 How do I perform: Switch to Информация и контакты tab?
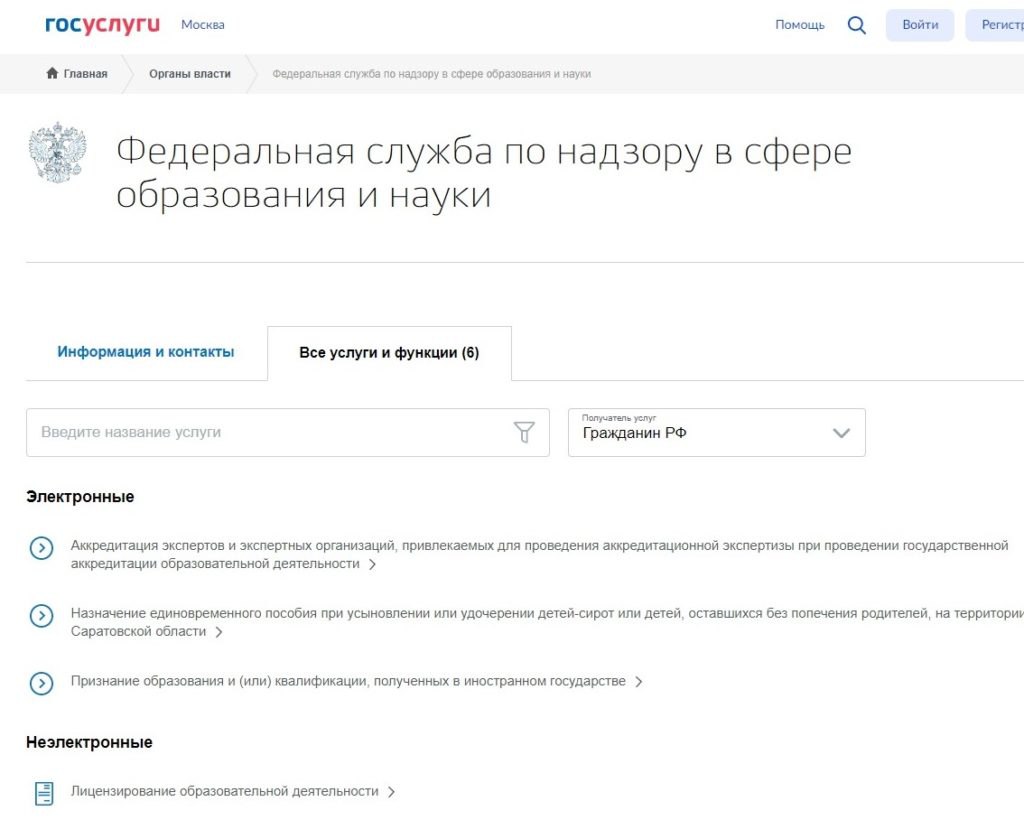[146, 352]
